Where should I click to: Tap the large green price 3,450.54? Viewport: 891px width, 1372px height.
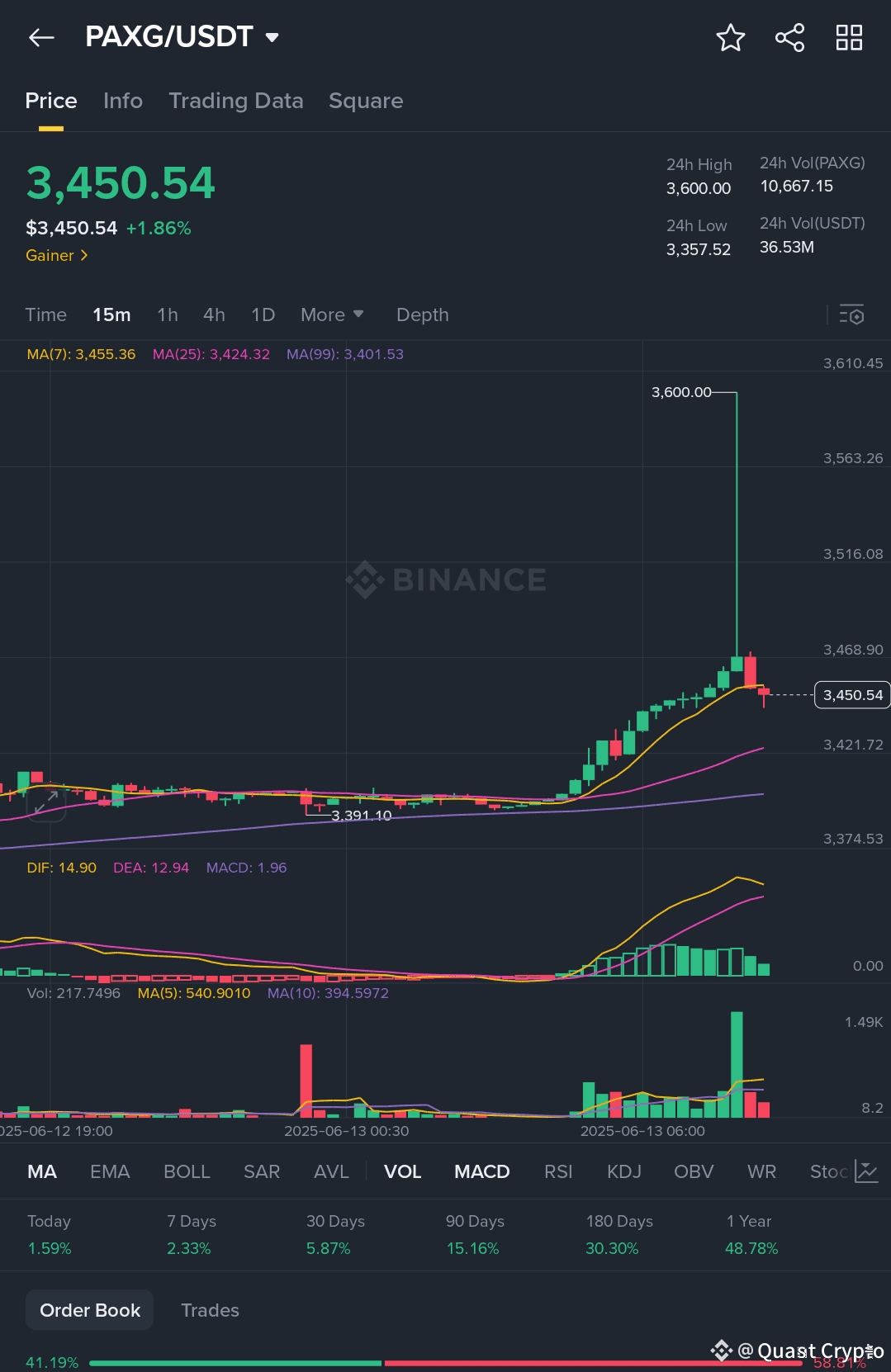click(x=121, y=182)
